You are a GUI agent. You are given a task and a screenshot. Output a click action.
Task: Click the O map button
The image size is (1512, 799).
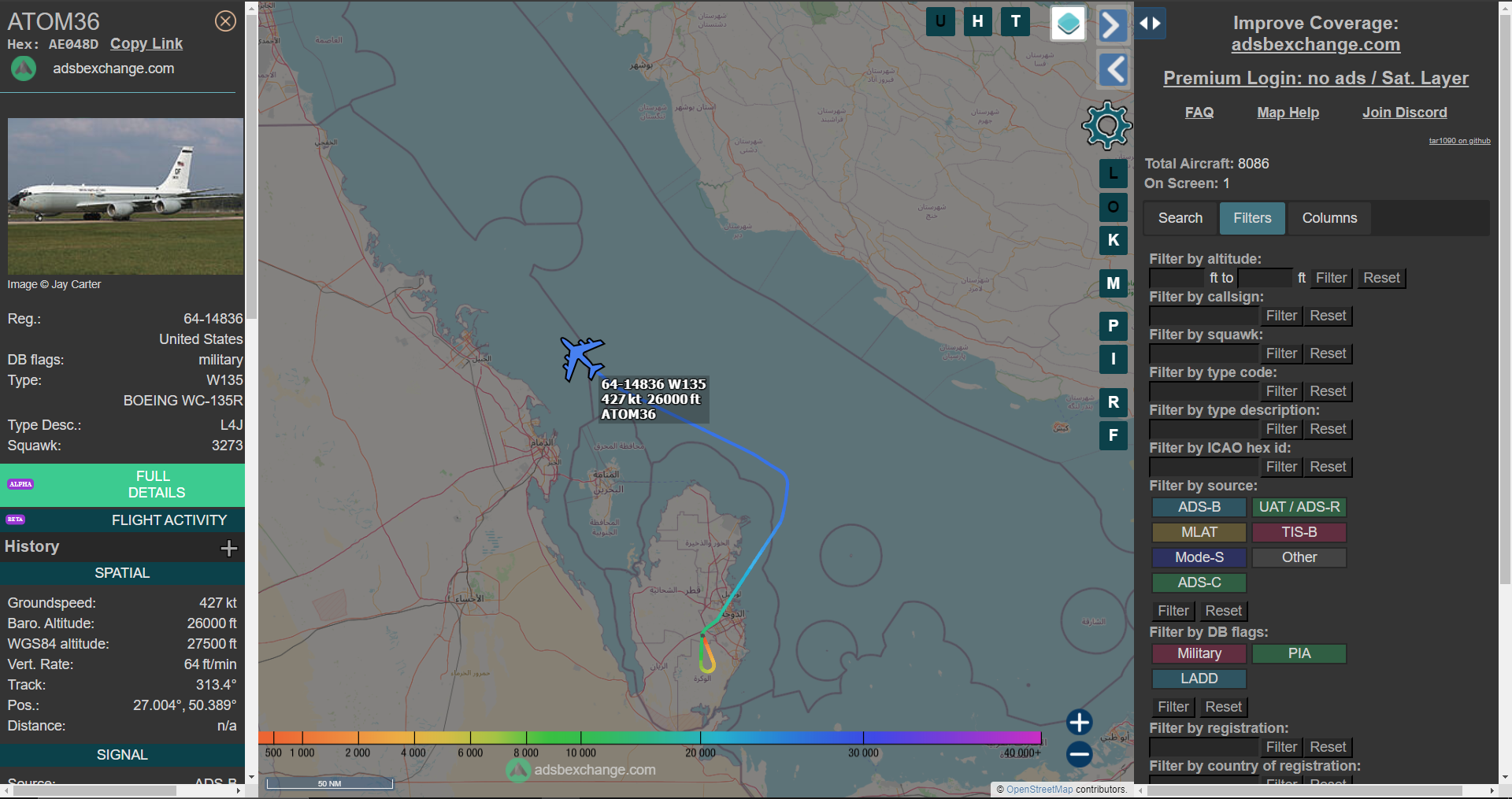pos(1114,207)
